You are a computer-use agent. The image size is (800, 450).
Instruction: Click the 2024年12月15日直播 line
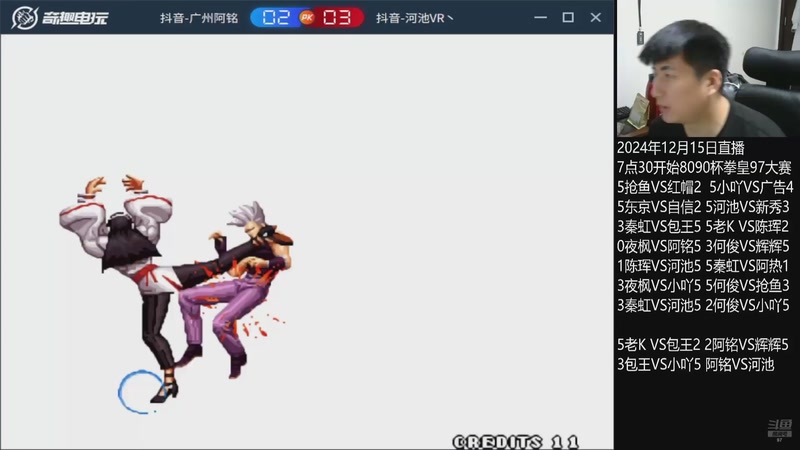(x=681, y=148)
